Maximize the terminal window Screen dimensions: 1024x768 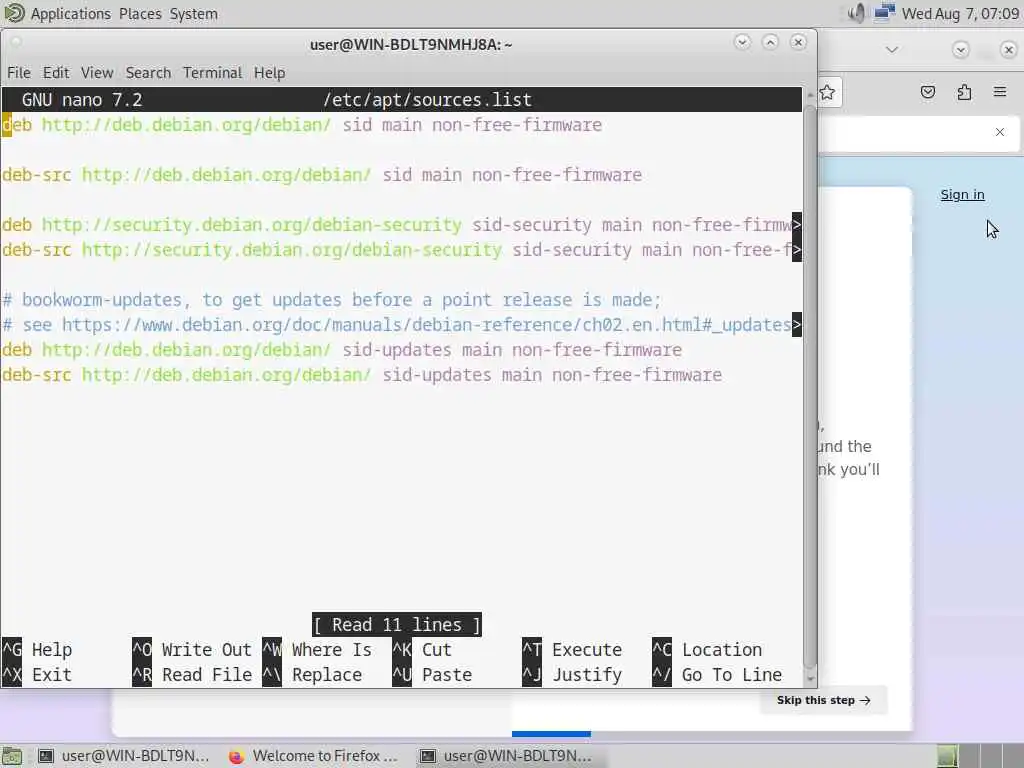pyautogui.click(x=770, y=42)
